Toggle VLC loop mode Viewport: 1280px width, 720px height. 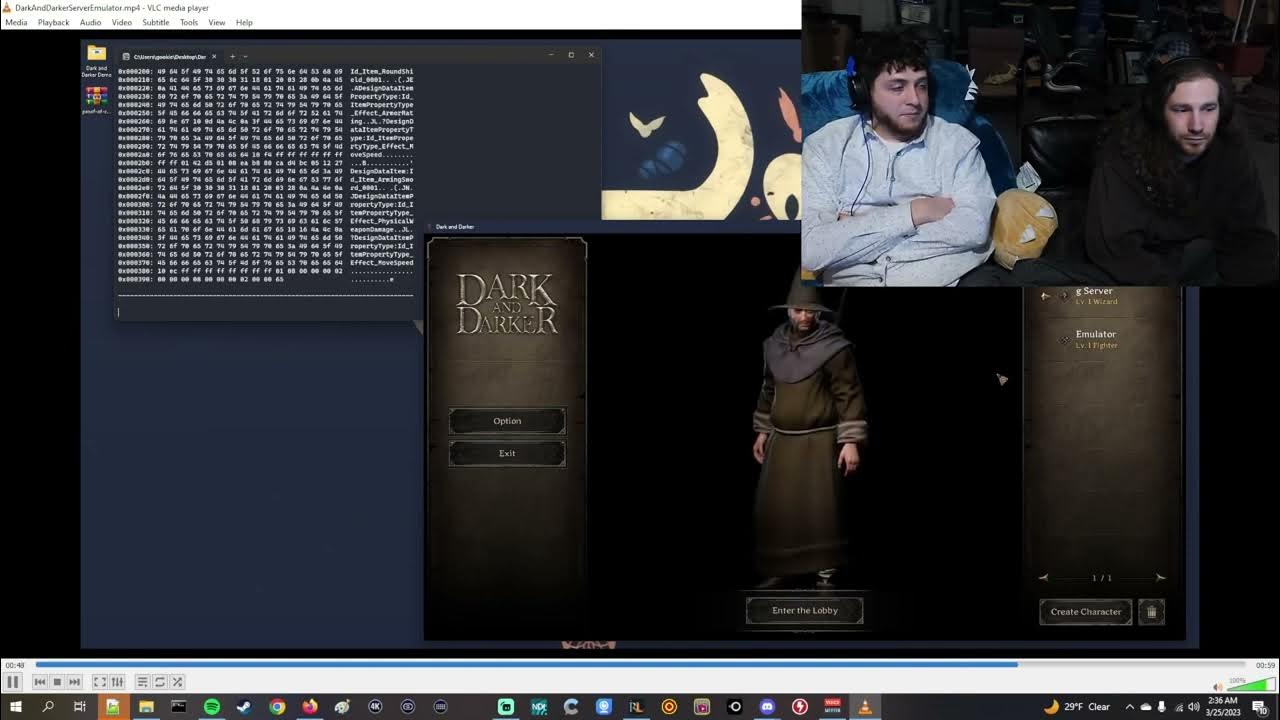point(159,682)
